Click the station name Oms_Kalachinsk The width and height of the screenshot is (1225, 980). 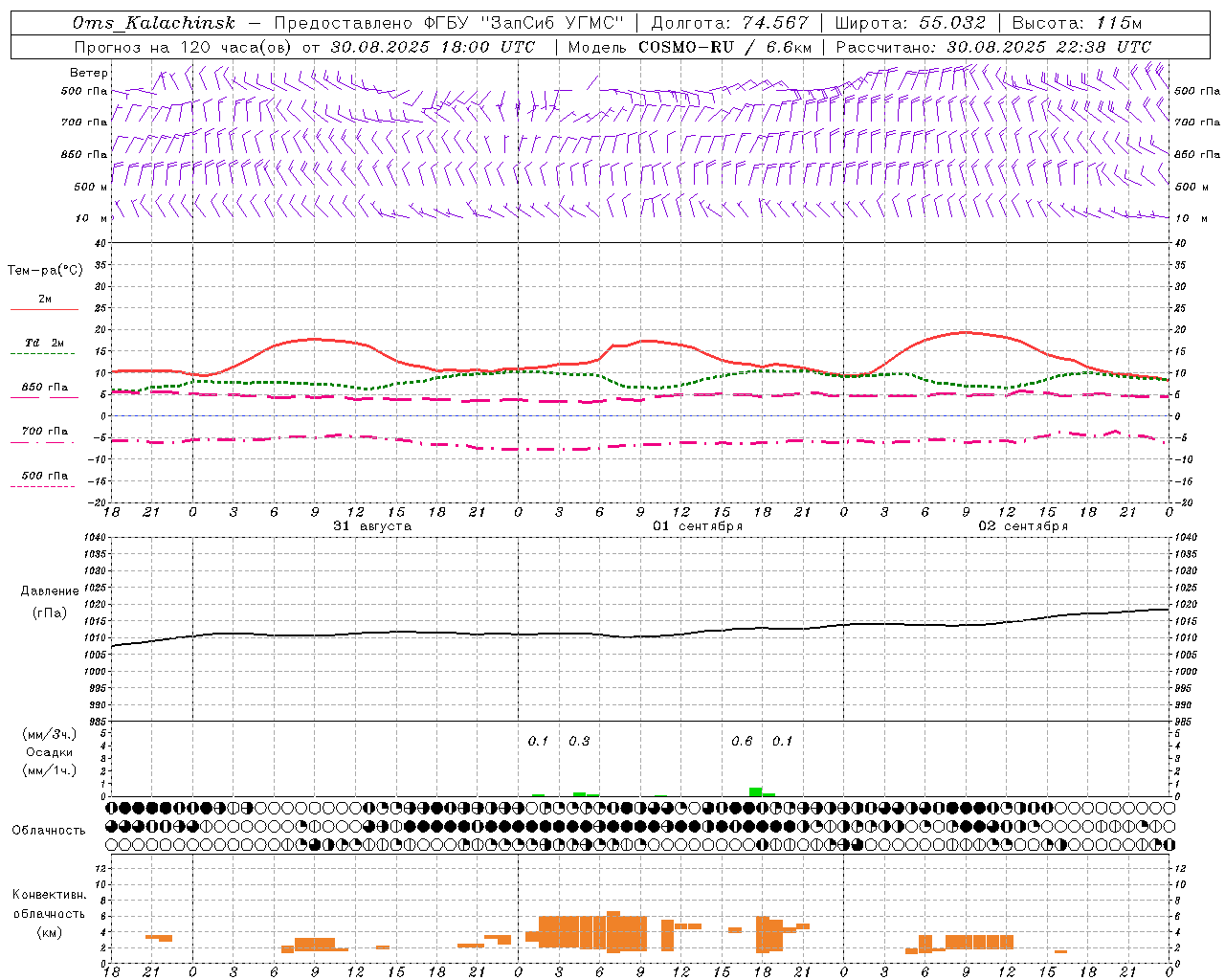(153, 23)
